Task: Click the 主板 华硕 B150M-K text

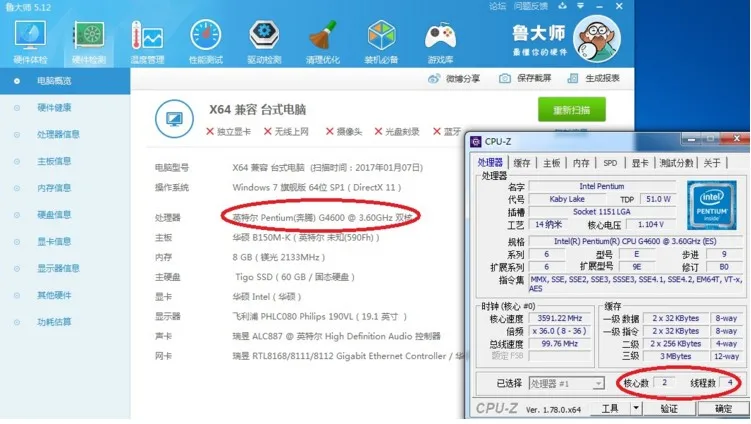Action: point(306,238)
